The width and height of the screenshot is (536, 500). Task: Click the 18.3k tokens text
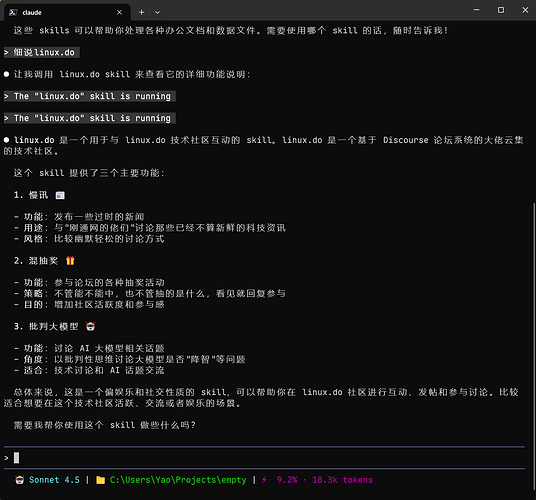tap(342, 480)
